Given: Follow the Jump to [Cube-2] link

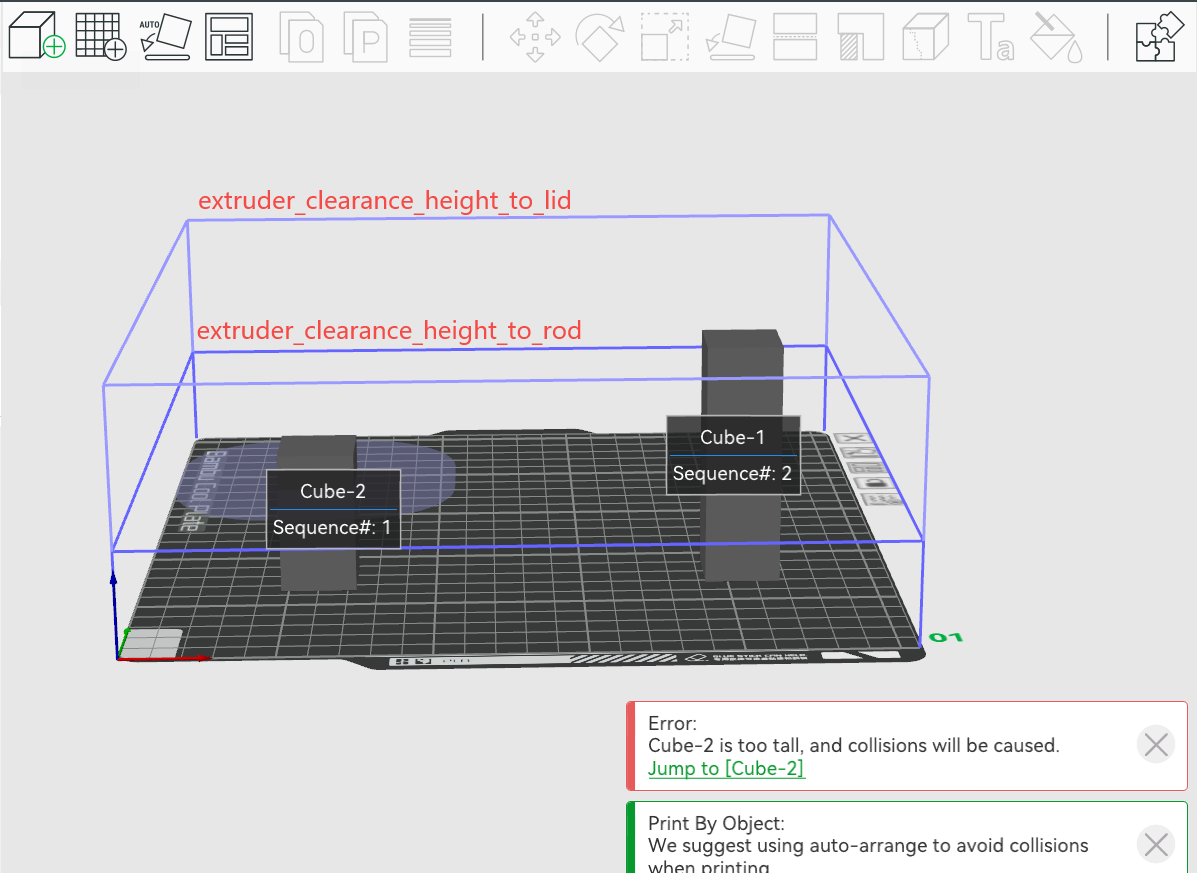Looking at the screenshot, I should (726, 768).
